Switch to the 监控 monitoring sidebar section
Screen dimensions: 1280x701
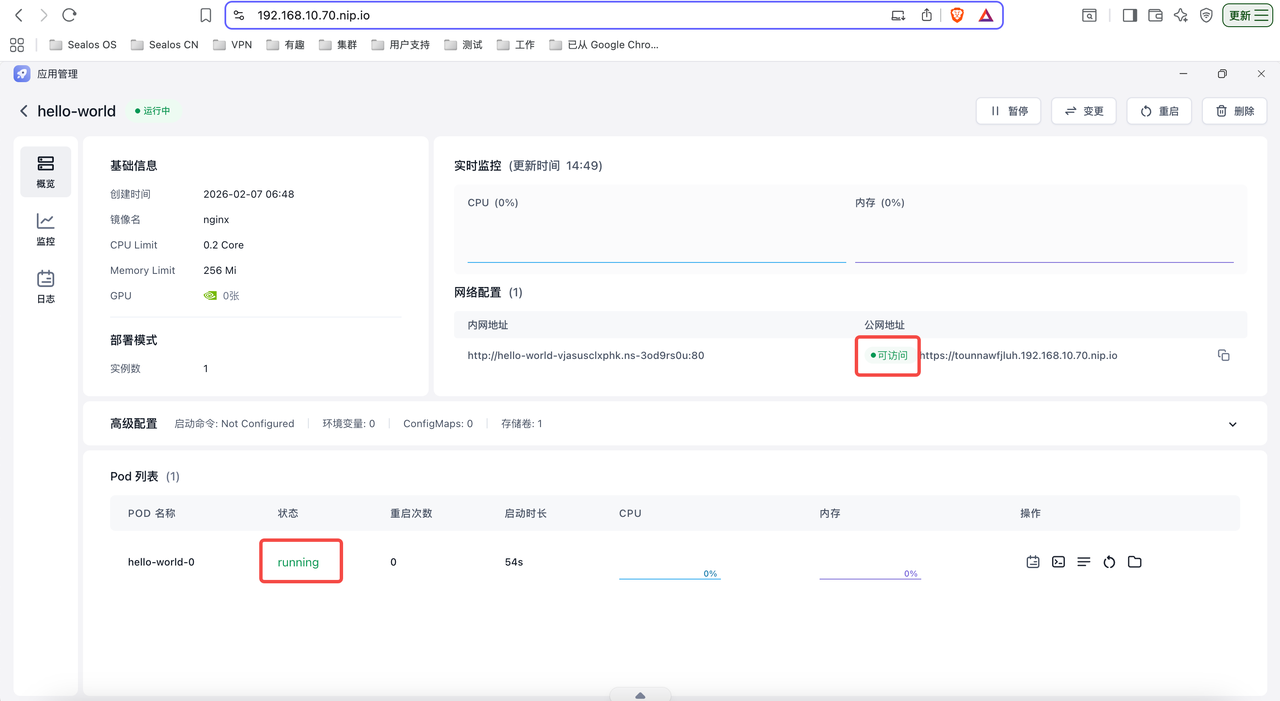tap(45, 229)
